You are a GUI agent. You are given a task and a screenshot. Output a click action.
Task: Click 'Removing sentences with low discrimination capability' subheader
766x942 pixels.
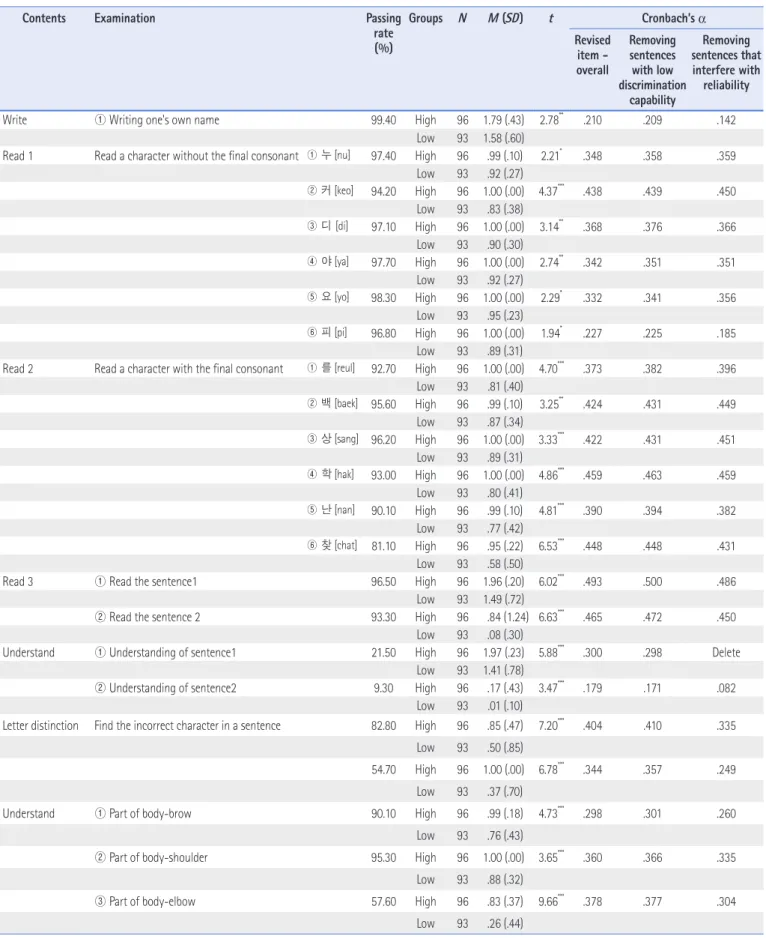(652, 70)
